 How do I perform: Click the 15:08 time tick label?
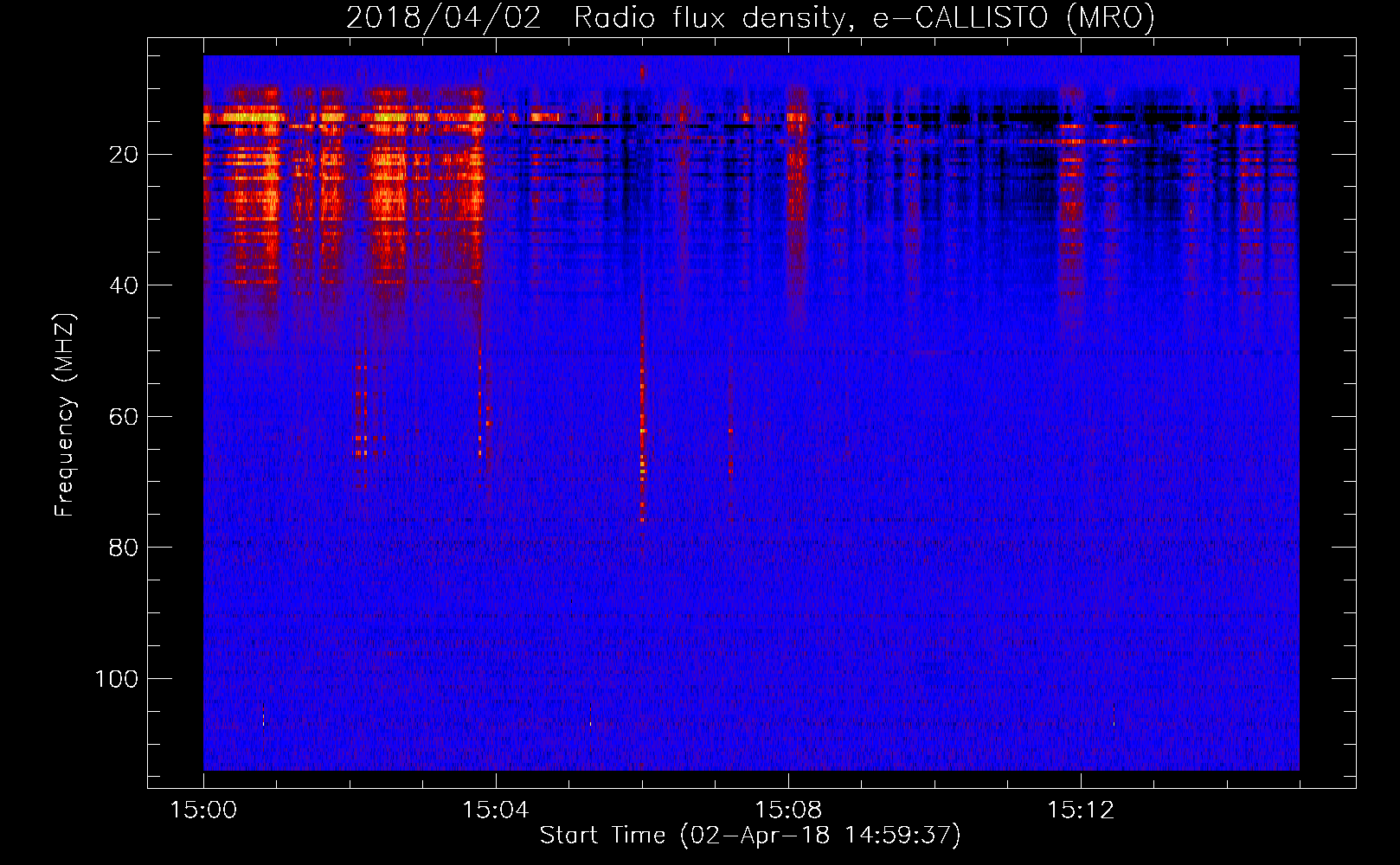point(788,811)
